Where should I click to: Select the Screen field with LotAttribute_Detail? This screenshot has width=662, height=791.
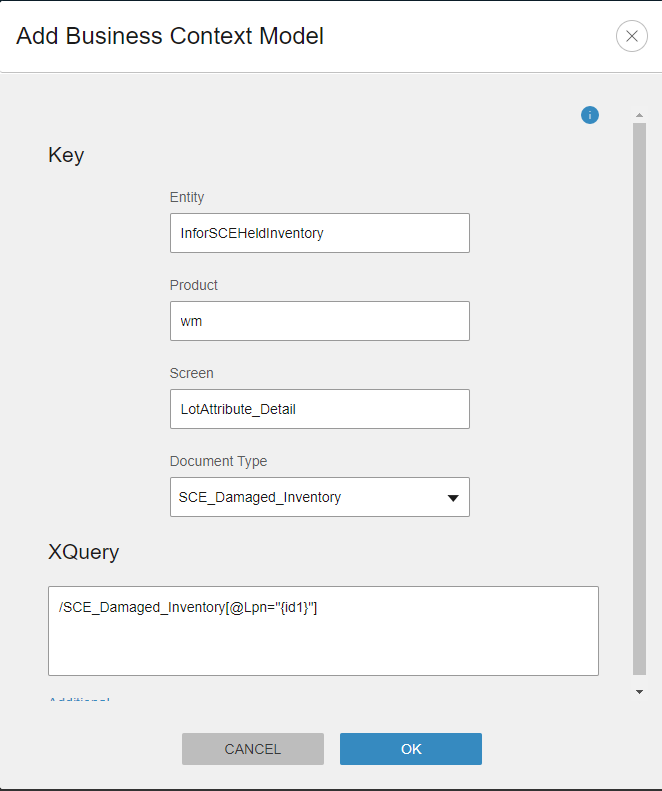[x=319, y=409]
